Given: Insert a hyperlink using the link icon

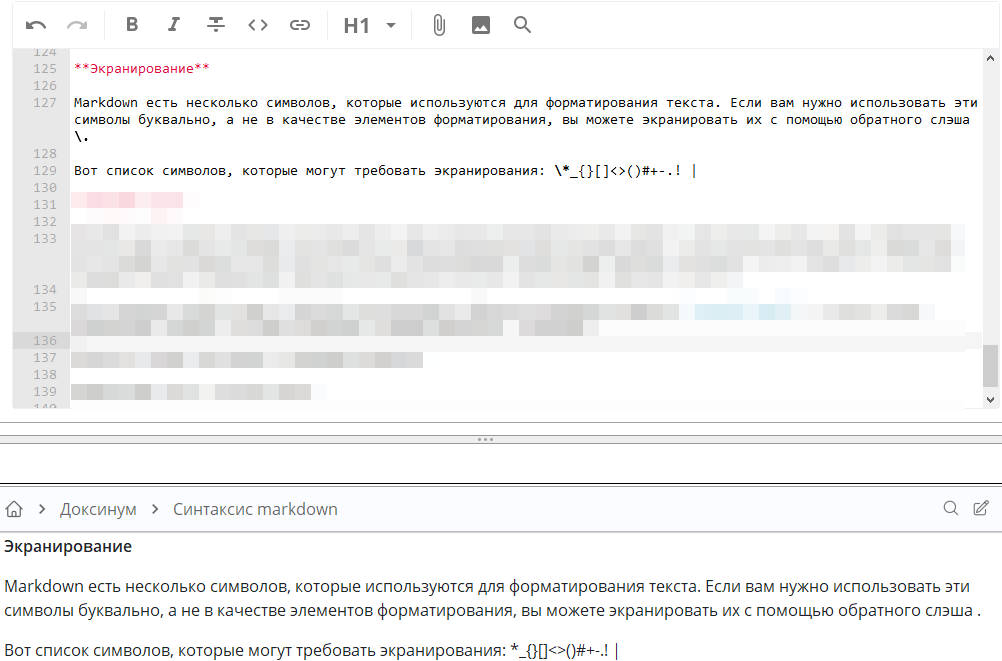Looking at the screenshot, I should [x=300, y=25].
